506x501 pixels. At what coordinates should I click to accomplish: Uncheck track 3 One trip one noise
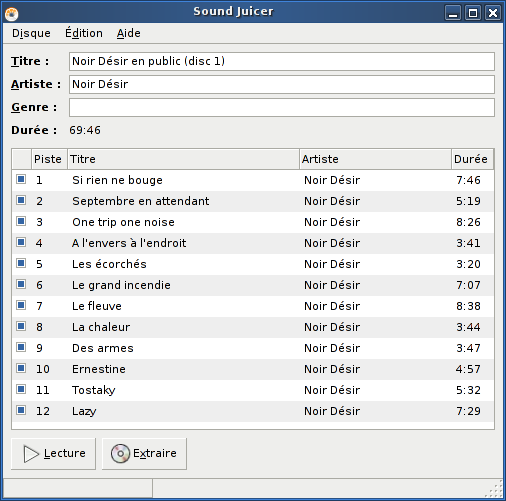click(21, 221)
